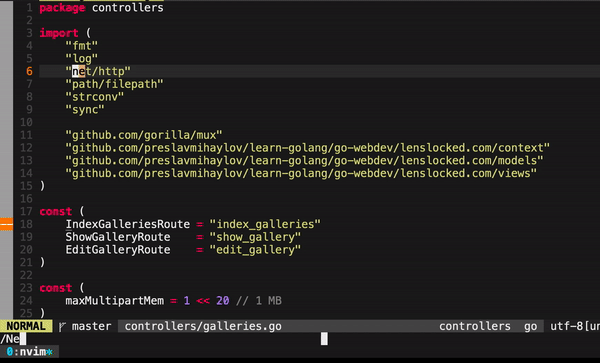Click the "edit_gallery" string value
Screen dimensions: 600x363
(x=255, y=250)
